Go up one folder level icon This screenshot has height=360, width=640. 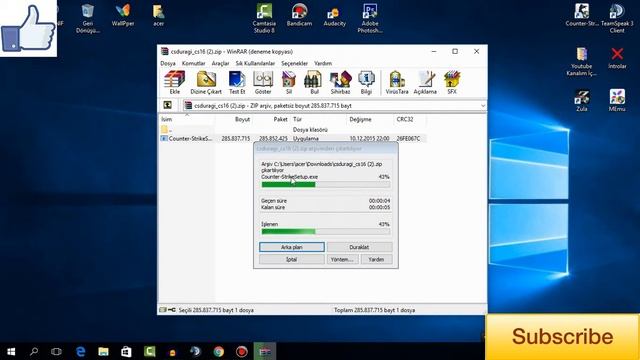pyautogui.click(x=167, y=105)
